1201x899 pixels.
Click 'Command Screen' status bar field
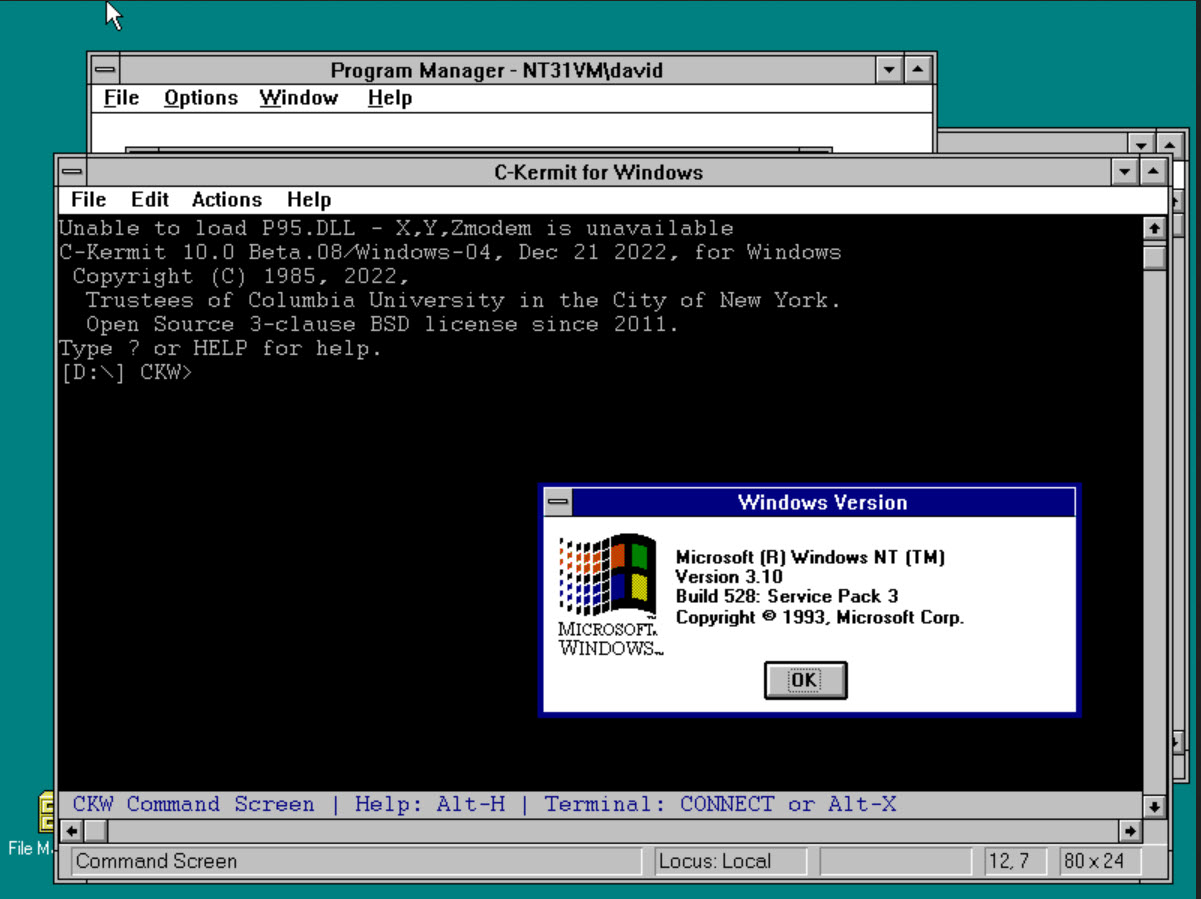coord(356,861)
